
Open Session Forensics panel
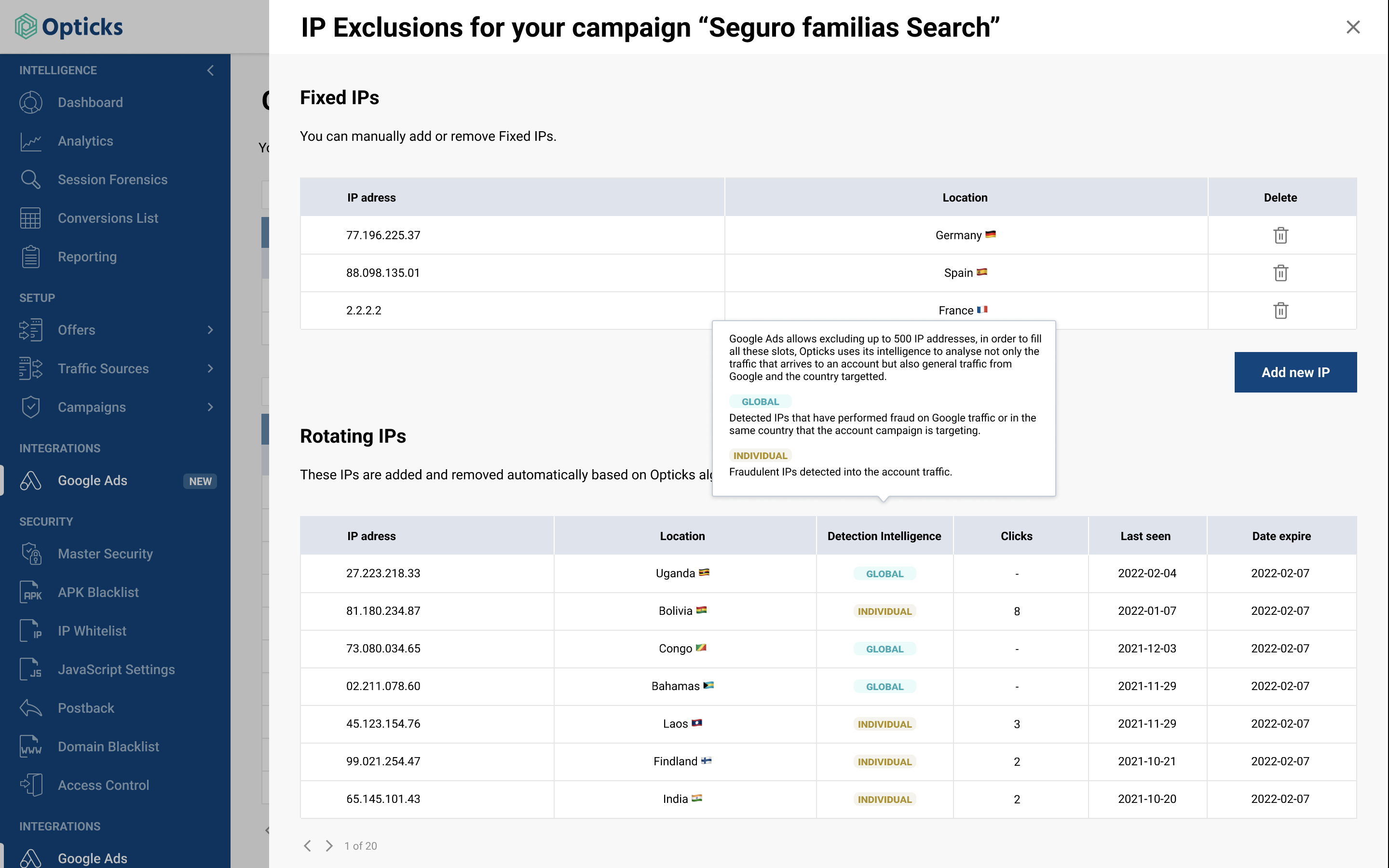[x=113, y=179]
